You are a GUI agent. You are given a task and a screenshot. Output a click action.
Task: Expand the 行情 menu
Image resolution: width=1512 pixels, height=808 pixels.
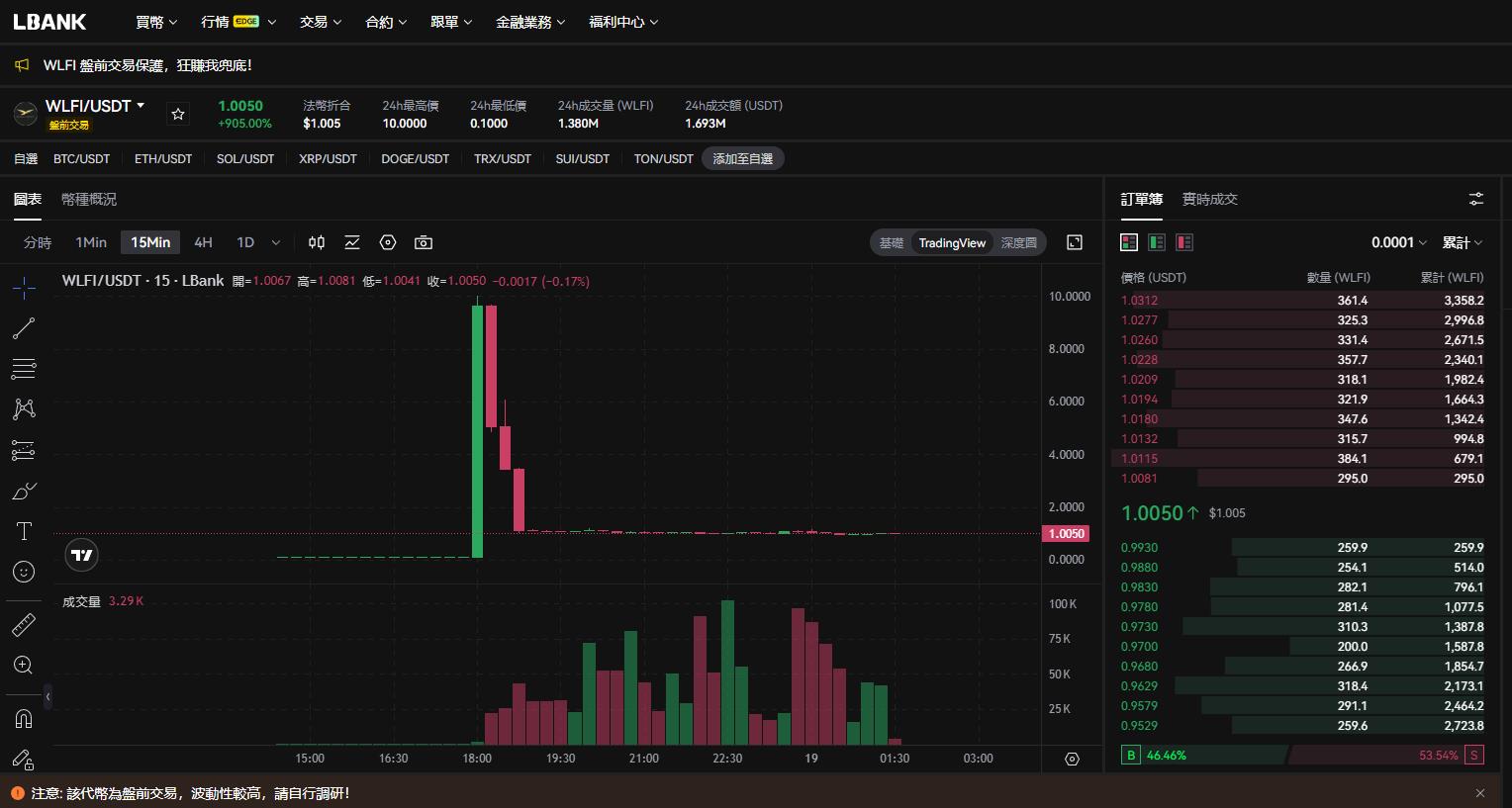[238, 22]
